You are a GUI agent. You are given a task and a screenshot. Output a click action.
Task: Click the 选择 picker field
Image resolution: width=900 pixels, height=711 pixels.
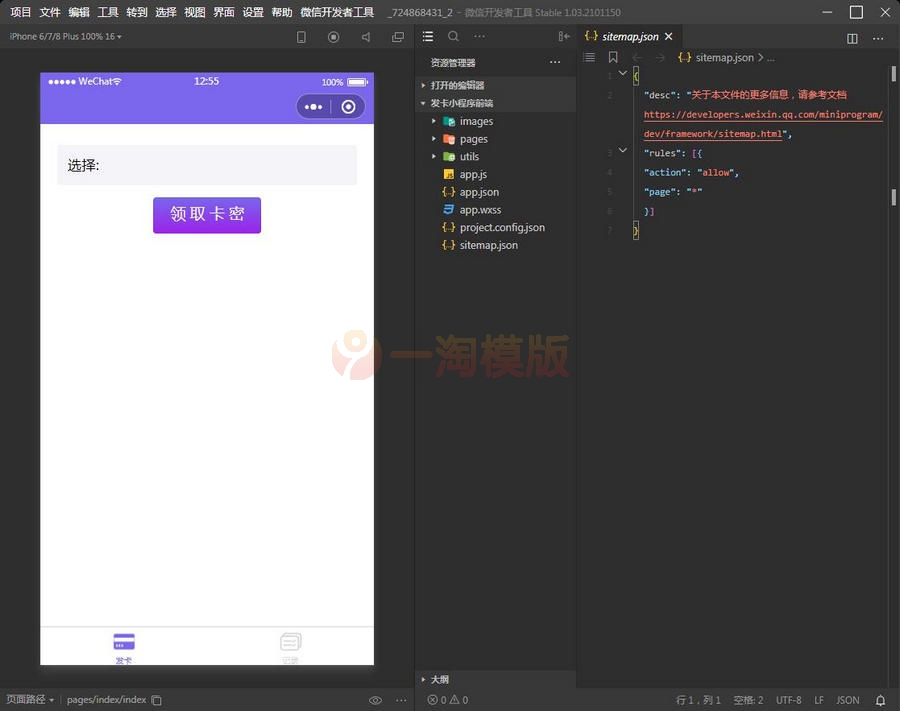207,165
